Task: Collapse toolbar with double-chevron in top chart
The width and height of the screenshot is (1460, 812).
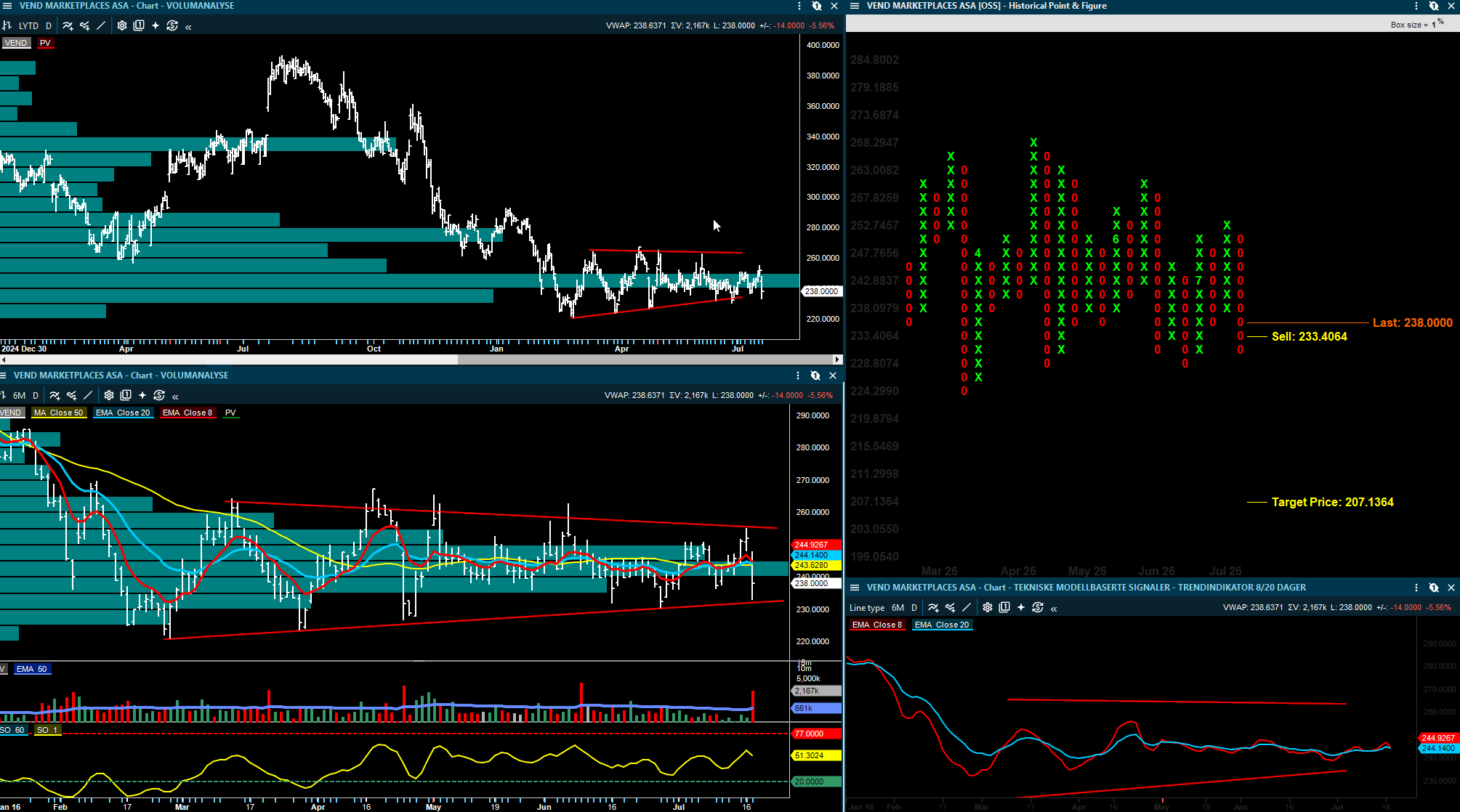Action: pos(188,26)
